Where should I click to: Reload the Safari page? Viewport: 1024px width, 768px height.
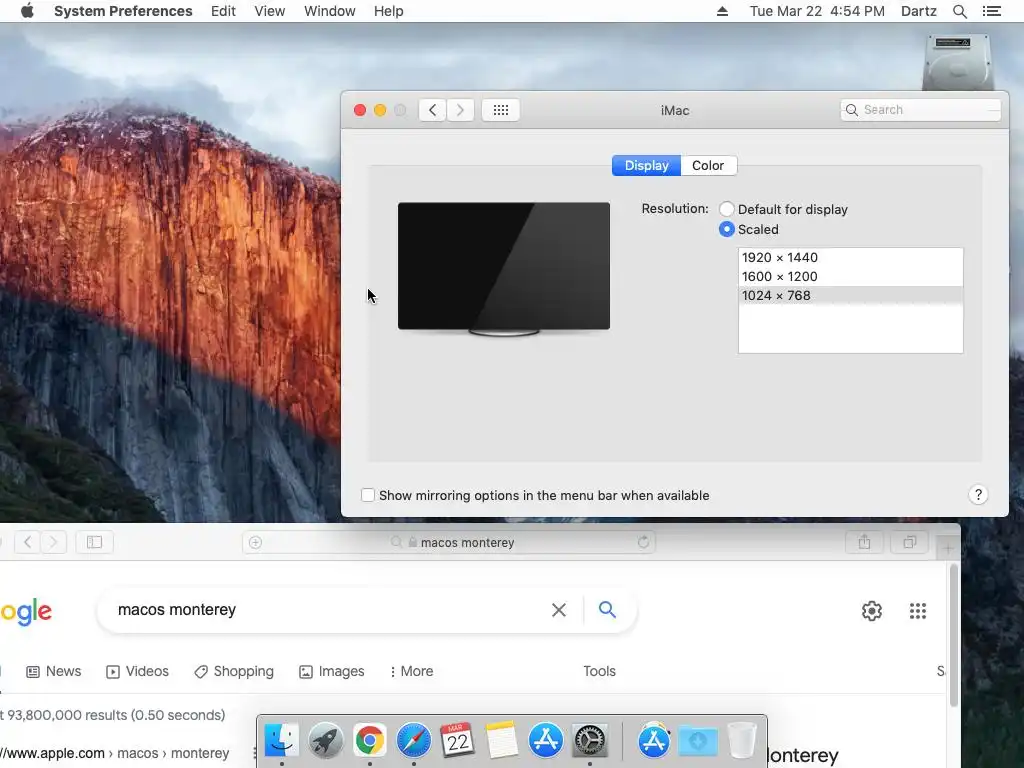[x=643, y=542]
